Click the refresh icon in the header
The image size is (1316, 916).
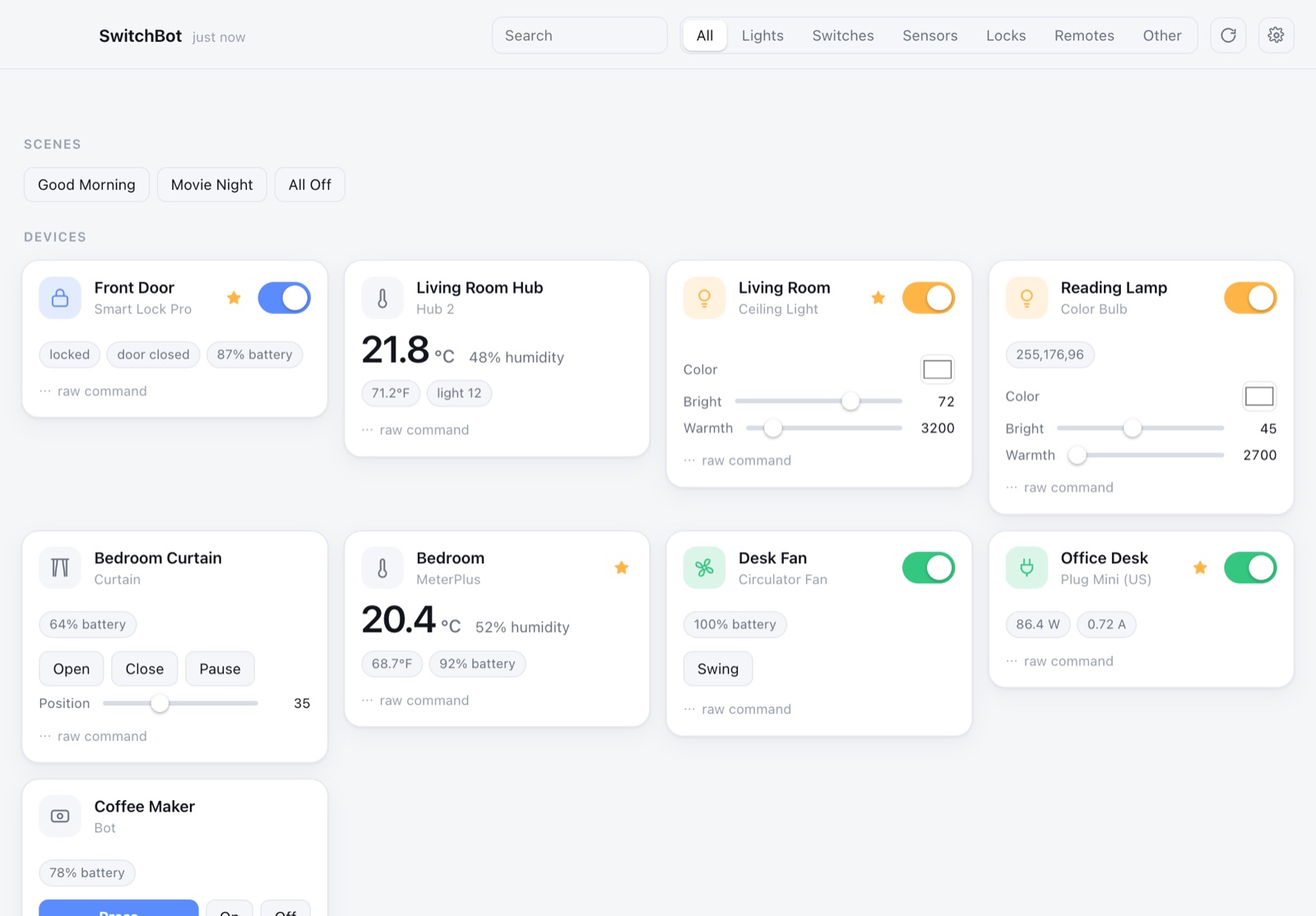1228,35
